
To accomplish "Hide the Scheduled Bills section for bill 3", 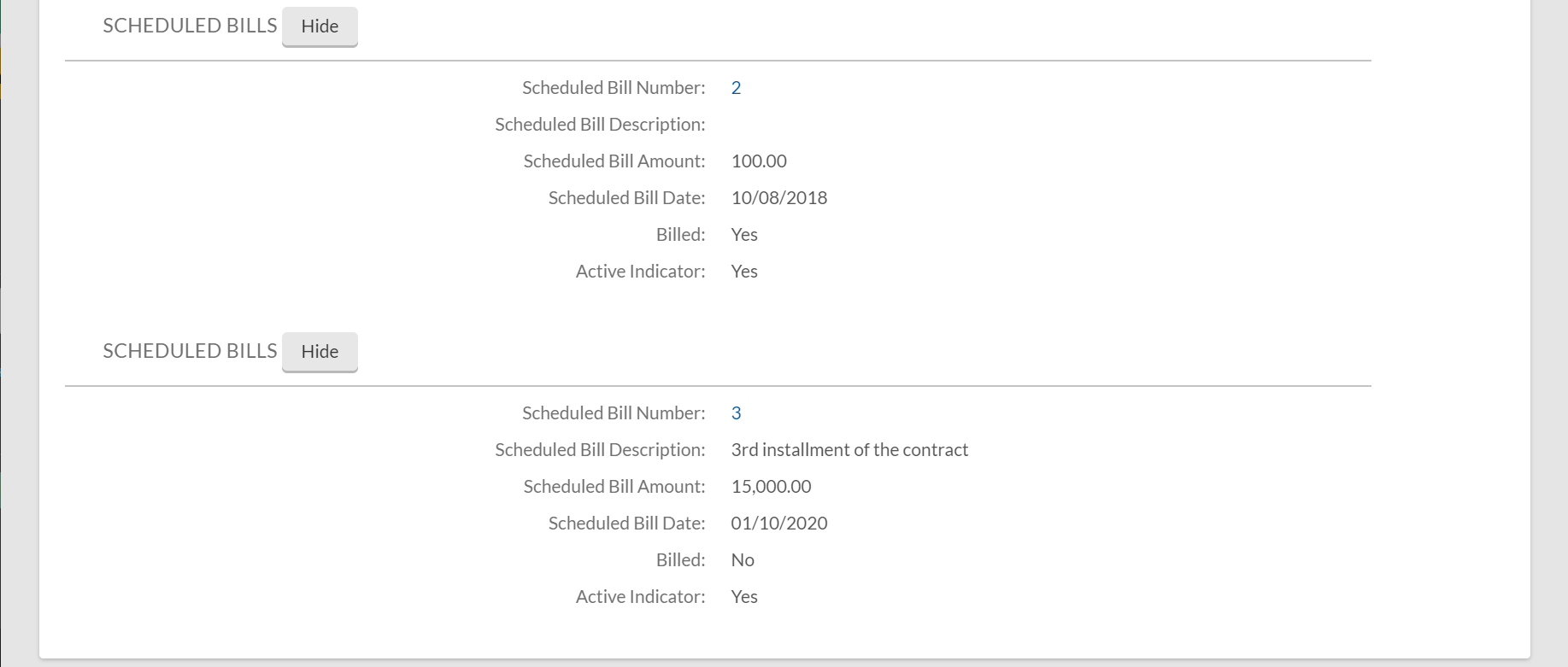I will point(320,352).
